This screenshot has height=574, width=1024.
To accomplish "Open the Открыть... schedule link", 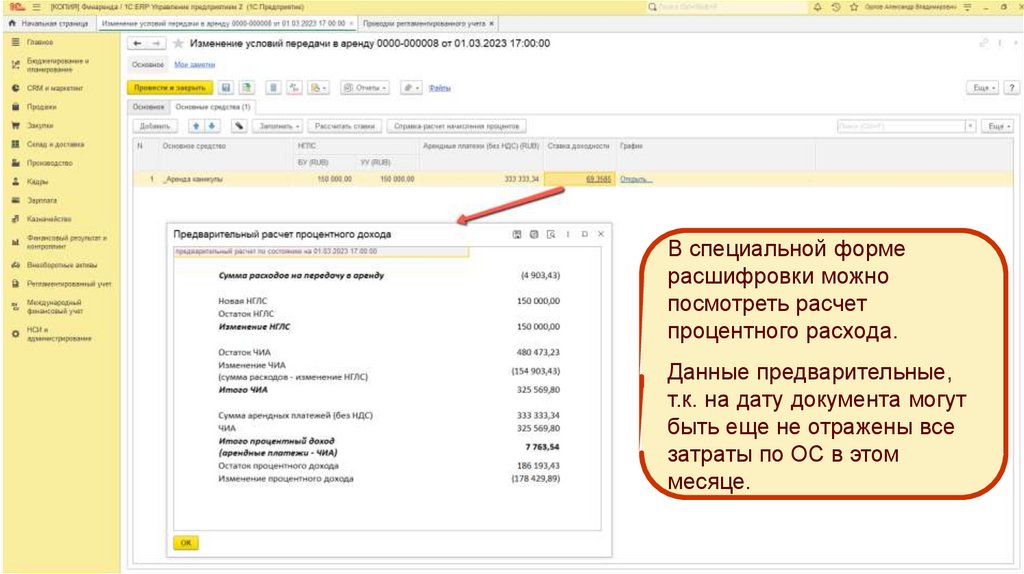I will coord(636,179).
